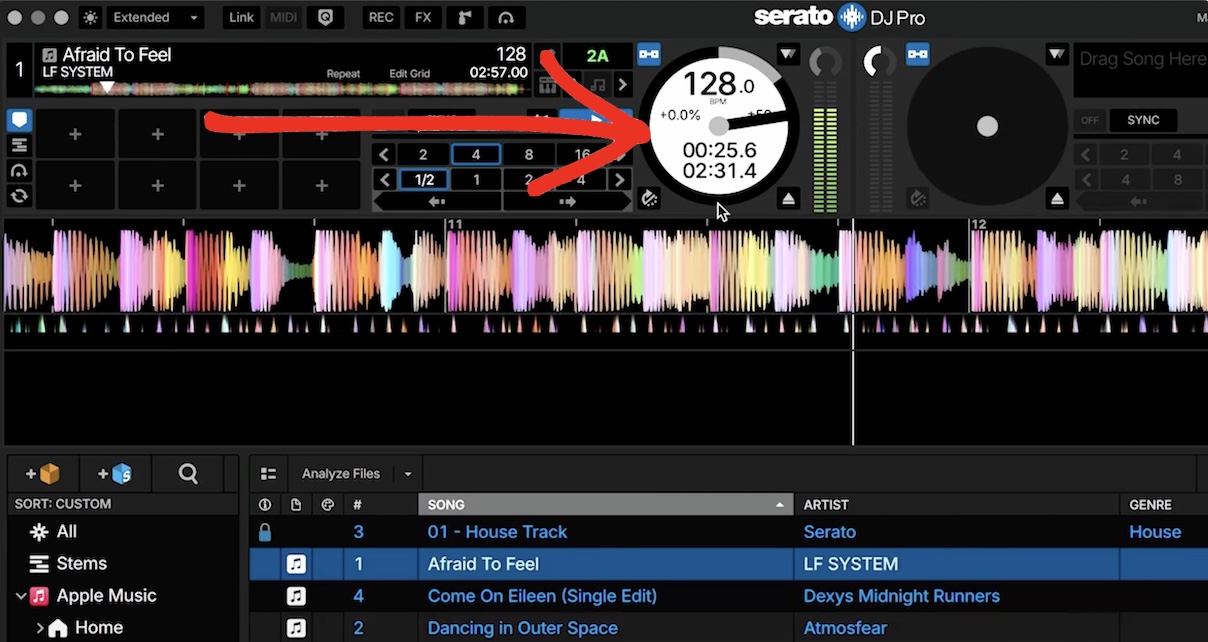Click the first empty hot cue slot
This screenshot has width=1208, height=642.
pos(75,134)
